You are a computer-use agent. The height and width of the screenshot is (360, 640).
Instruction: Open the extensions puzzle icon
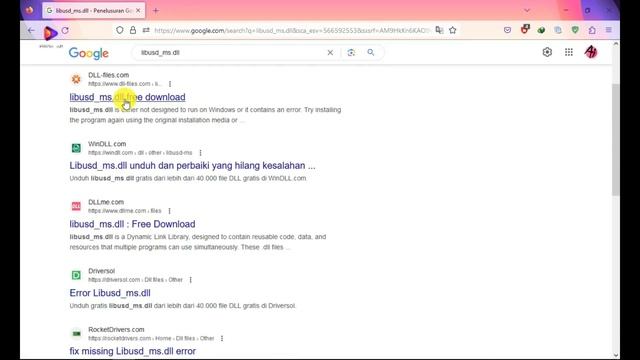[x=592, y=30]
